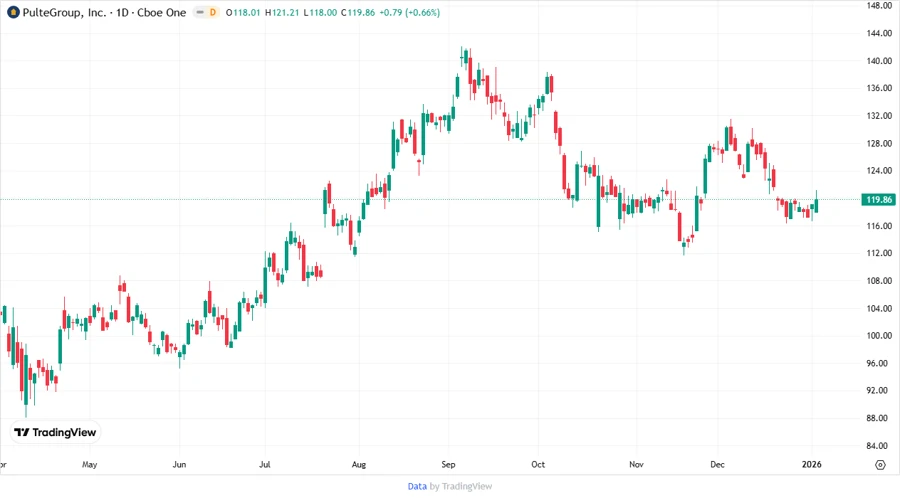
Task: Click the 124.00 price axis label
Action: (x=879, y=171)
